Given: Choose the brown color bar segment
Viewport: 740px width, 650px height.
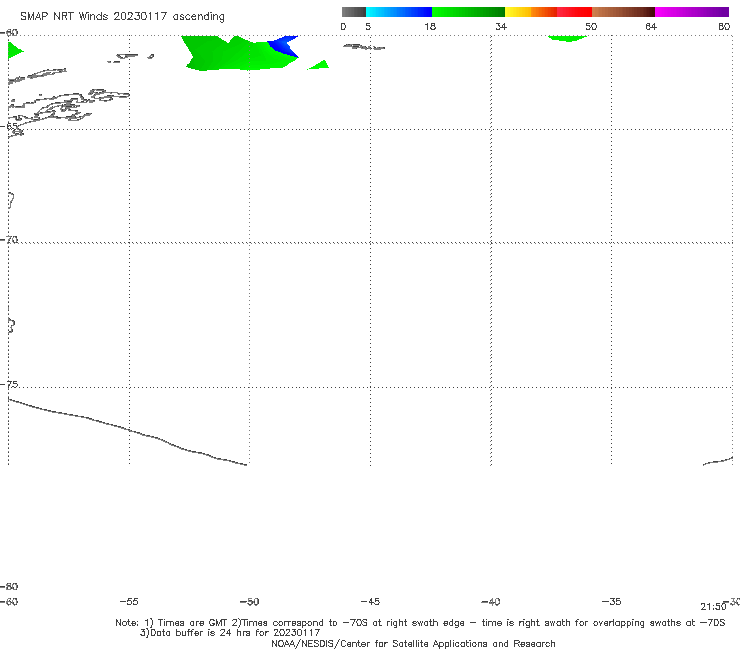Looking at the screenshot, I should (x=623, y=12).
